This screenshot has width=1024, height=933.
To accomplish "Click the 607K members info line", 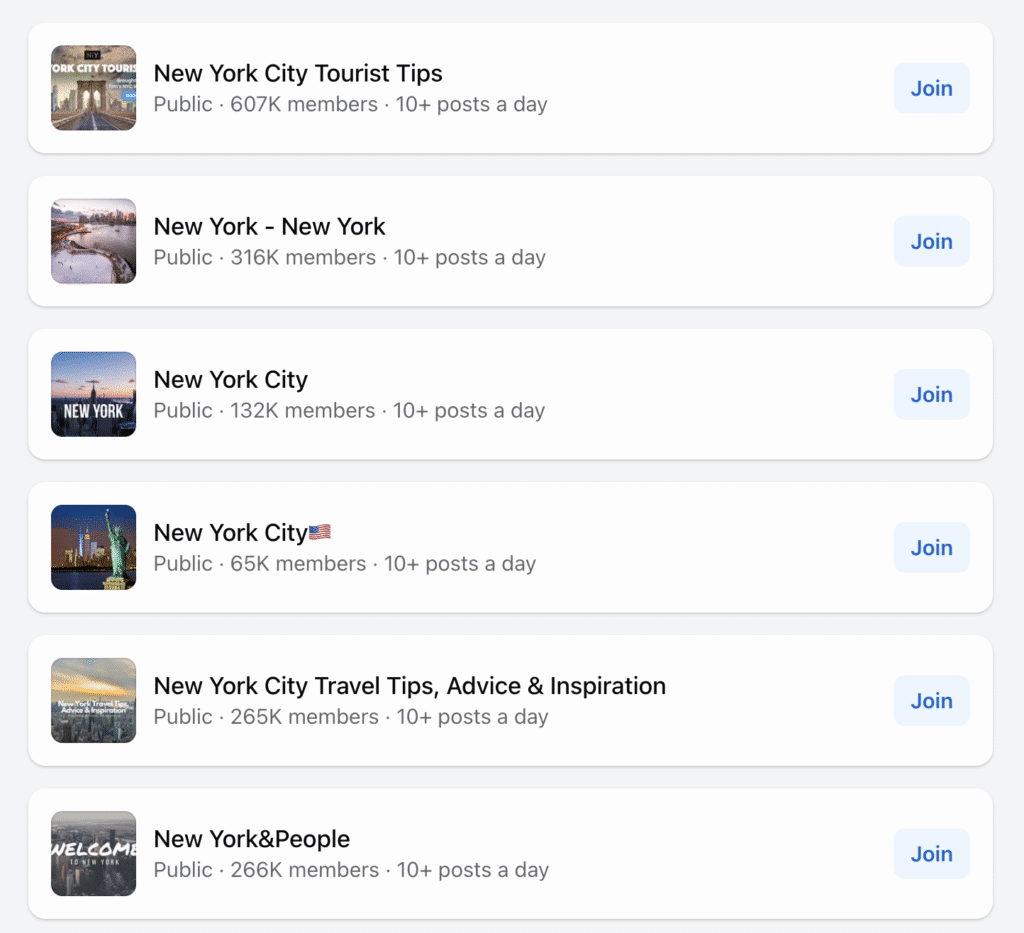I will (350, 104).
